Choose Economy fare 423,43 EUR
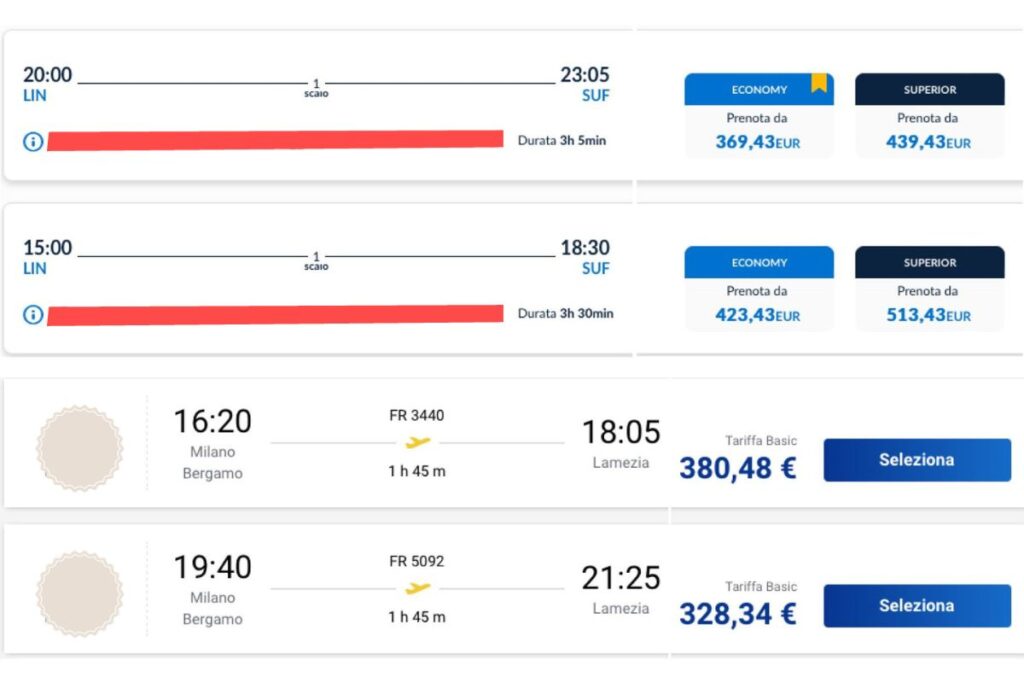1024x683 pixels. tap(759, 288)
